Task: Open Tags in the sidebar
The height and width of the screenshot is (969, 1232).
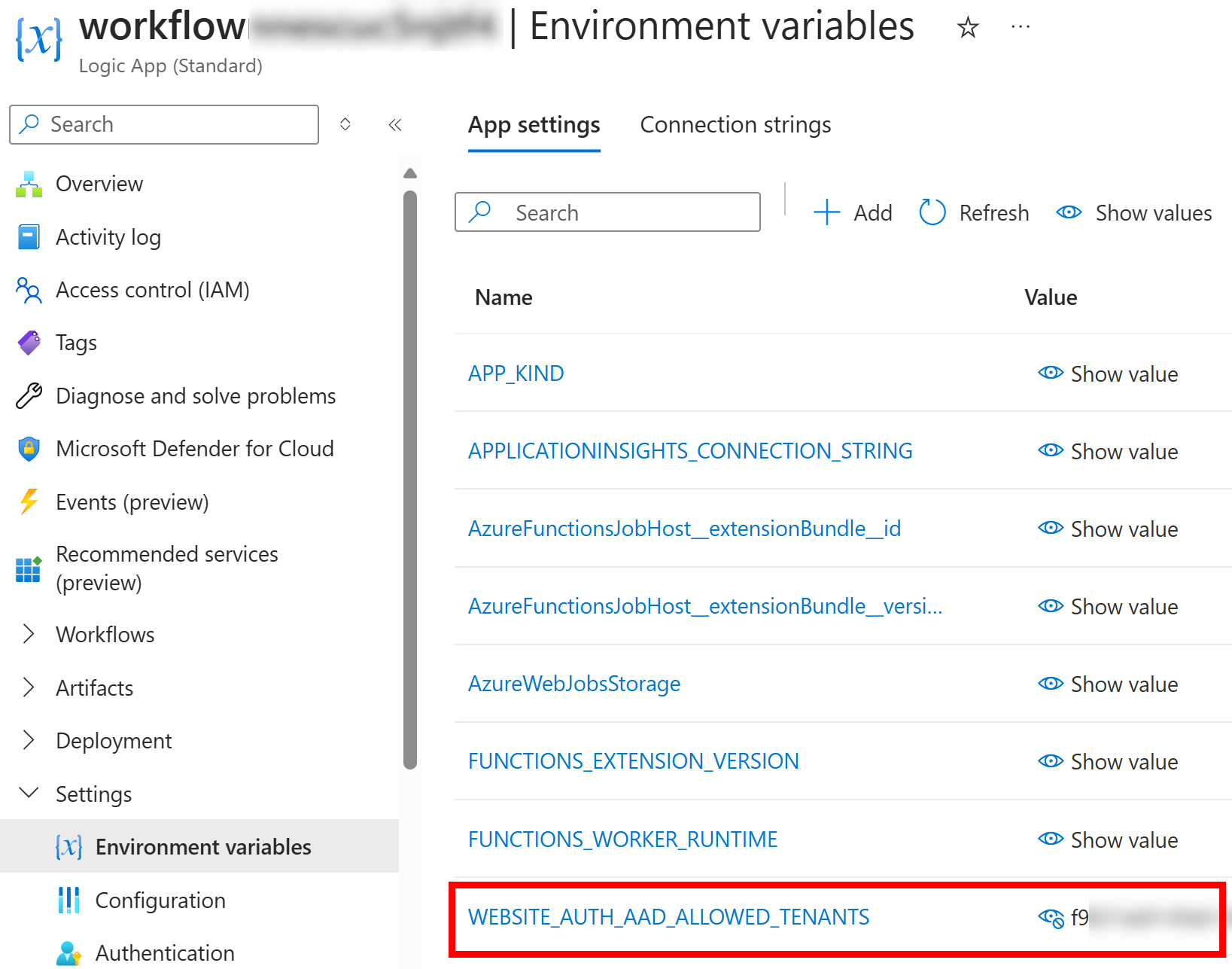Action: tap(76, 343)
